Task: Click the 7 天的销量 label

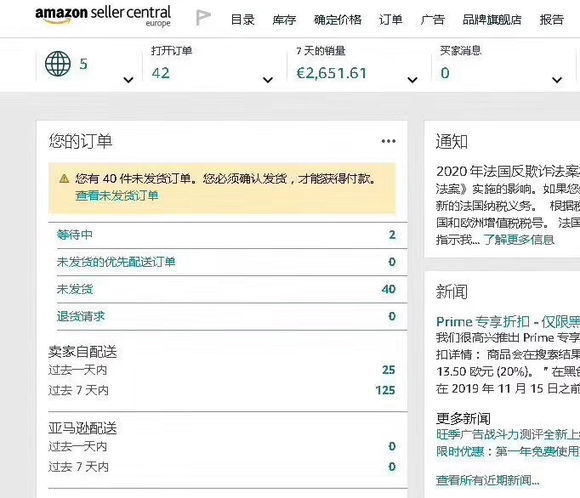Action: click(x=321, y=50)
